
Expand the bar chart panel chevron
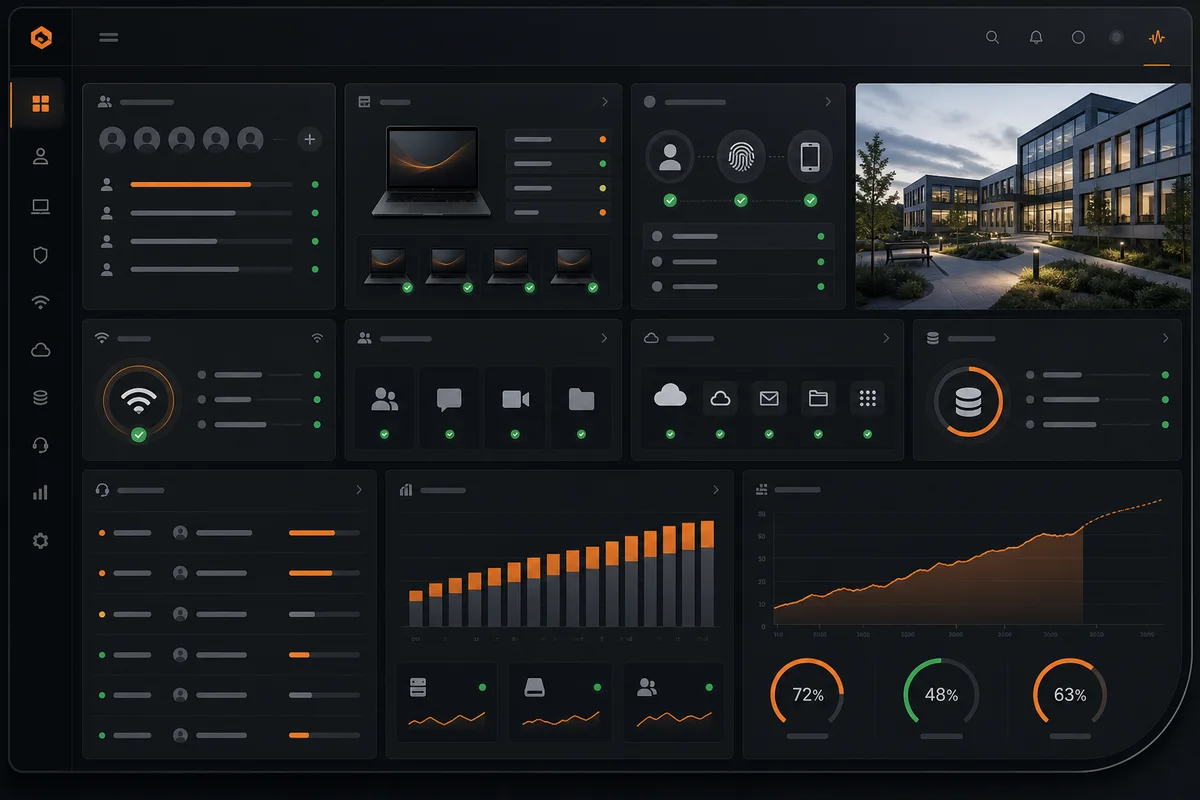click(x=716, y=490)
